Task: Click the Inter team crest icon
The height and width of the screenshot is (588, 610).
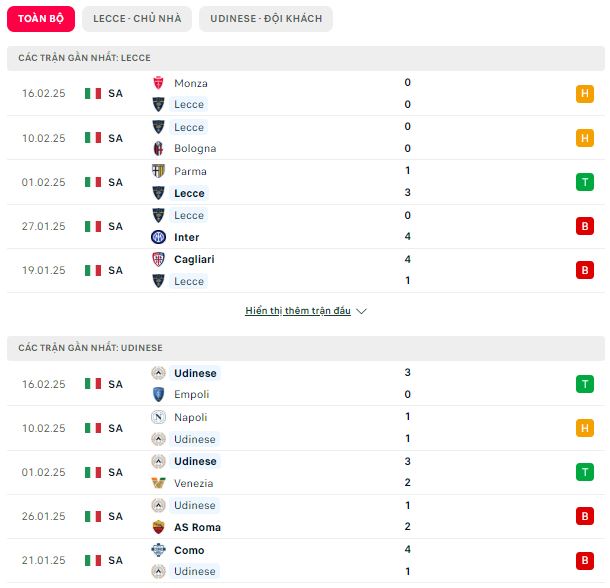Action: [158, 237]
